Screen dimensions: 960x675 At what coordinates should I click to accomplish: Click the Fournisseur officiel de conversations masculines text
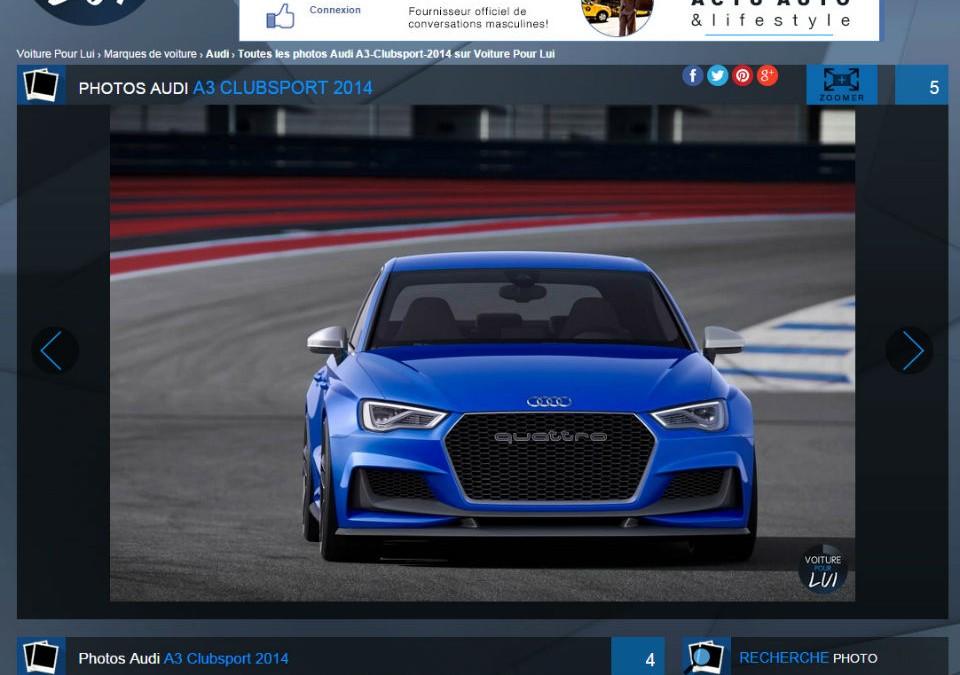[478, 18]
